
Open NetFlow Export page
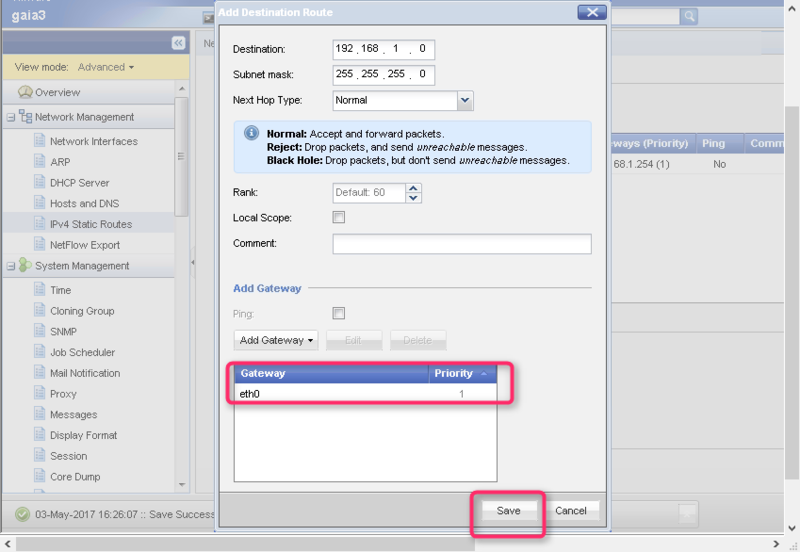point(85,245)
